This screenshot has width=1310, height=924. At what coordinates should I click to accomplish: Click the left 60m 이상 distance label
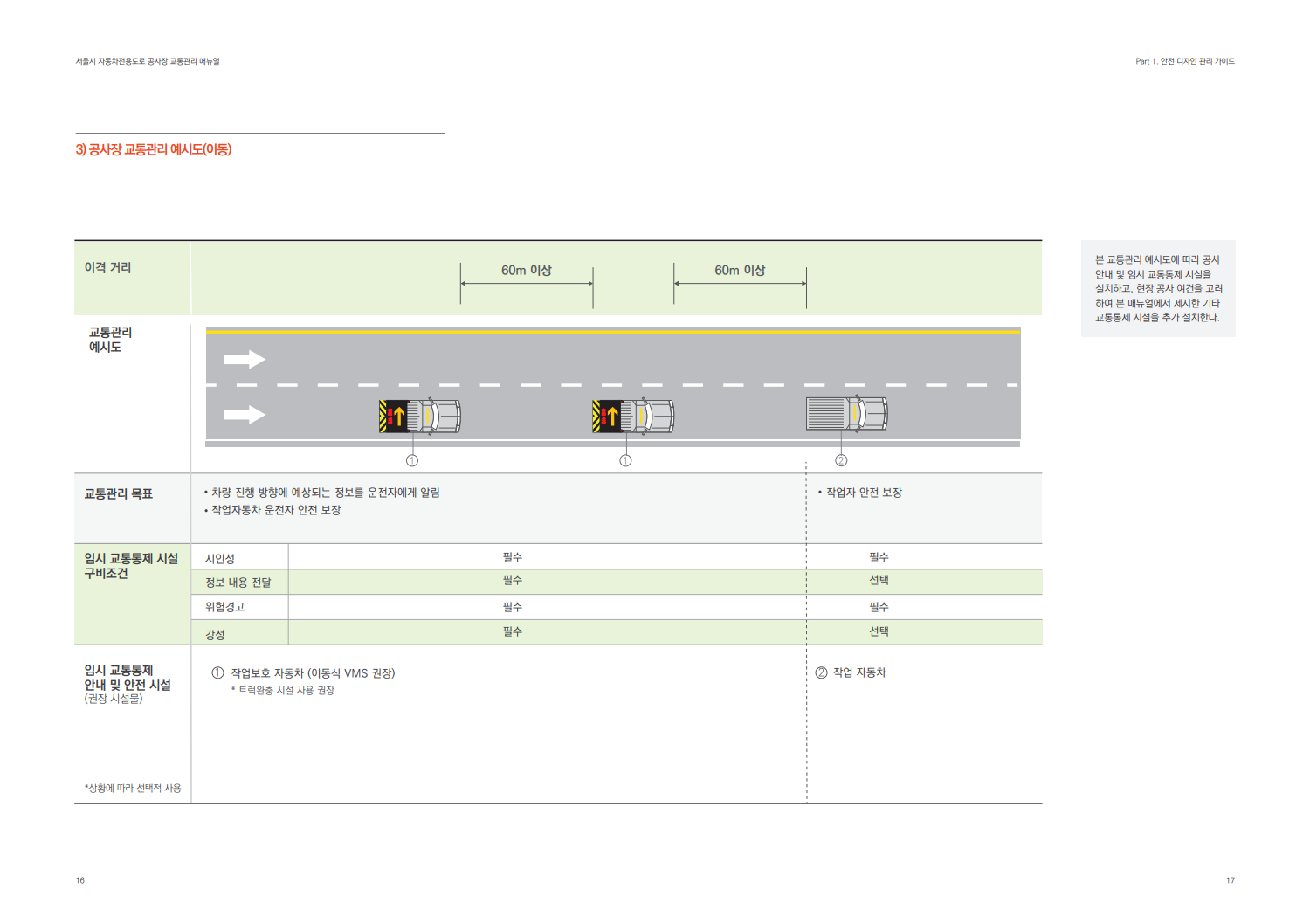point(526,271)
